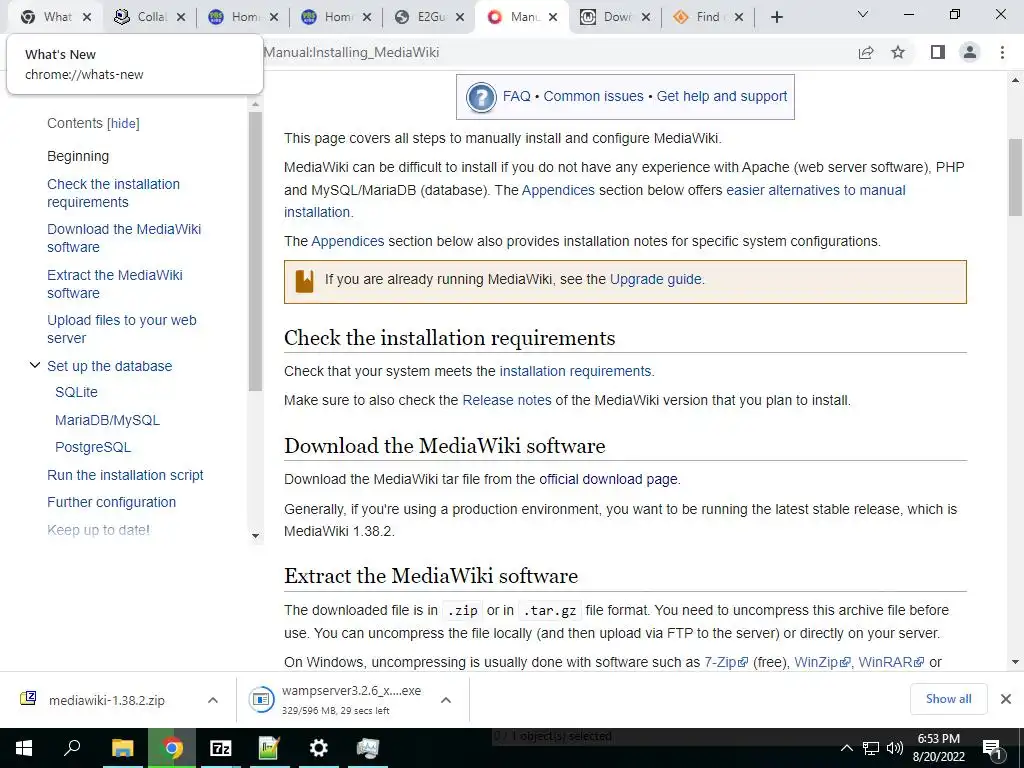The image size is (1024, 768).
Task: Open File Explorer from the taskbar
Action: pyautogui.click(x=122, y=748)
